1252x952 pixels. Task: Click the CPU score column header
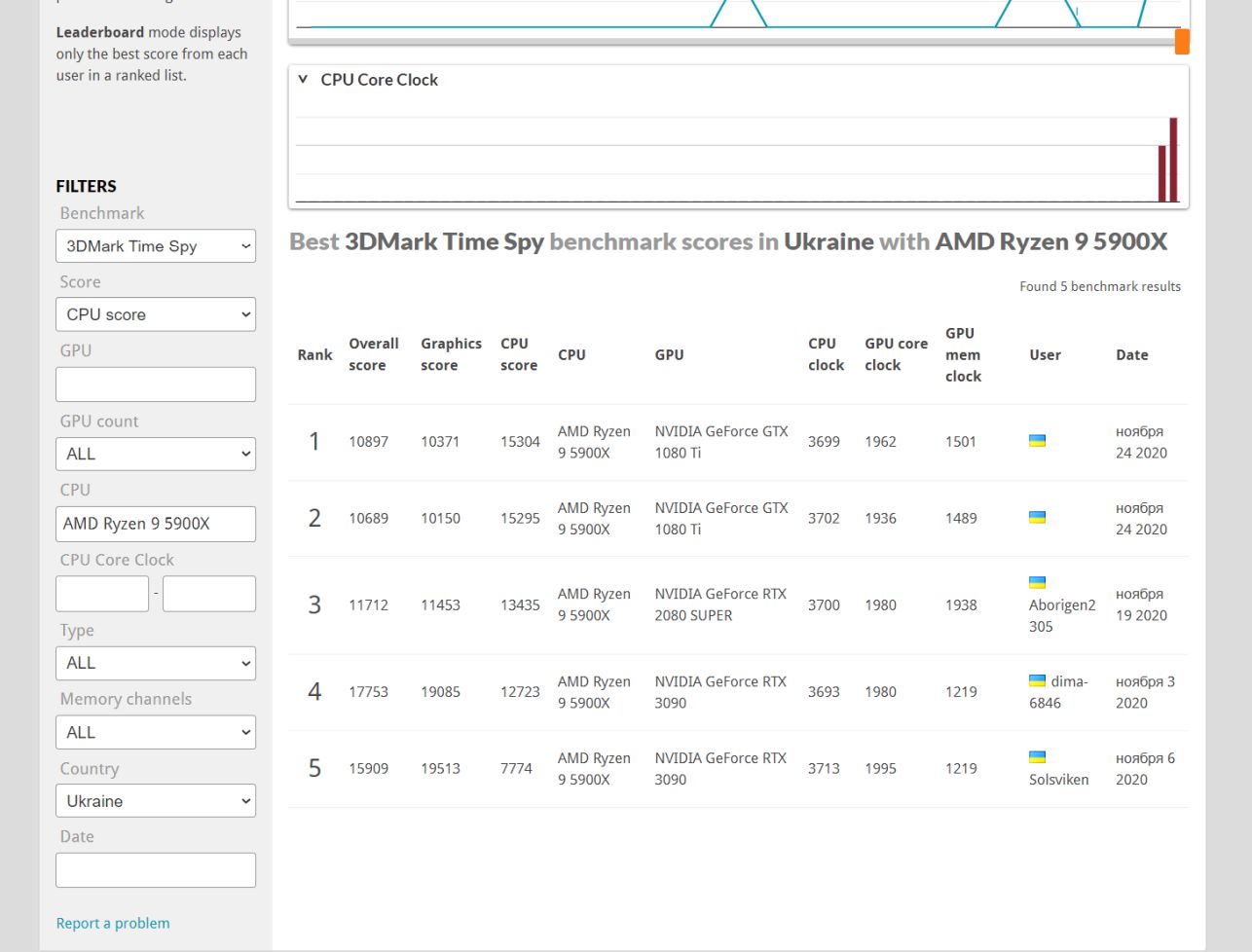pyautogui.click(x=519, y=354)
